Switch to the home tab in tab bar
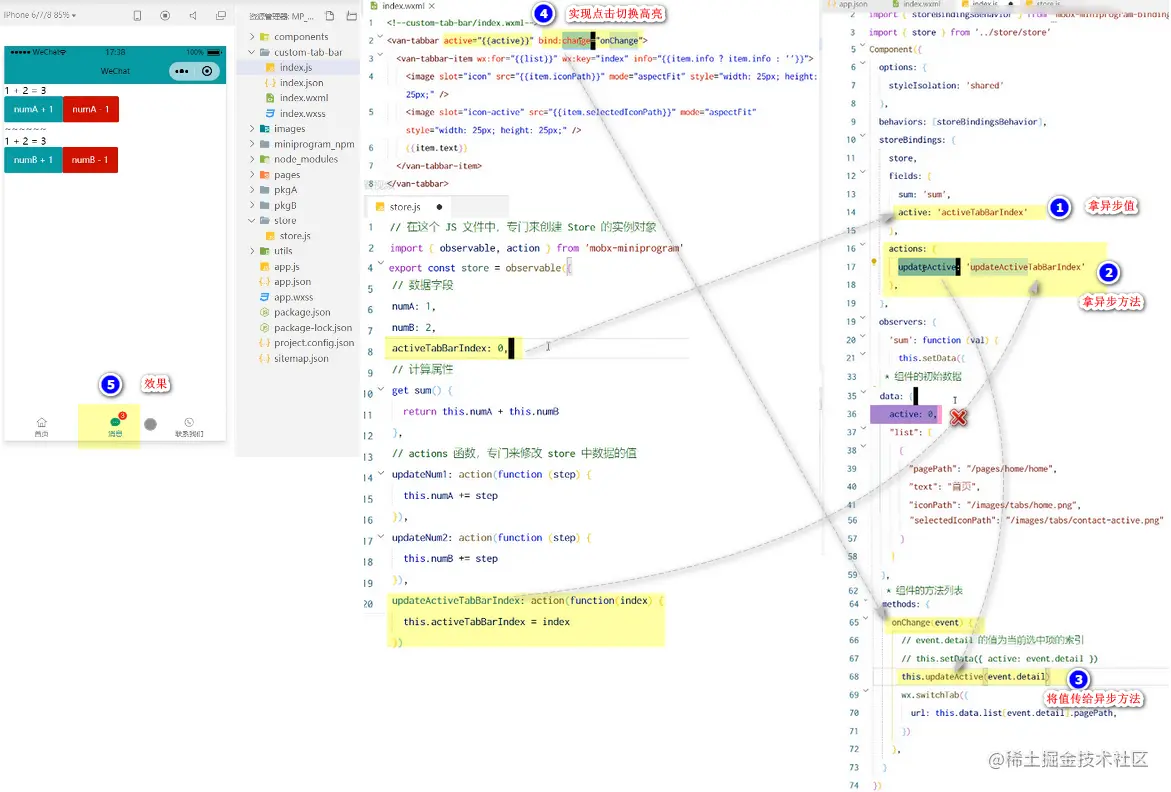The height and width of the screenshot is (792, 1171). [42, 427]
